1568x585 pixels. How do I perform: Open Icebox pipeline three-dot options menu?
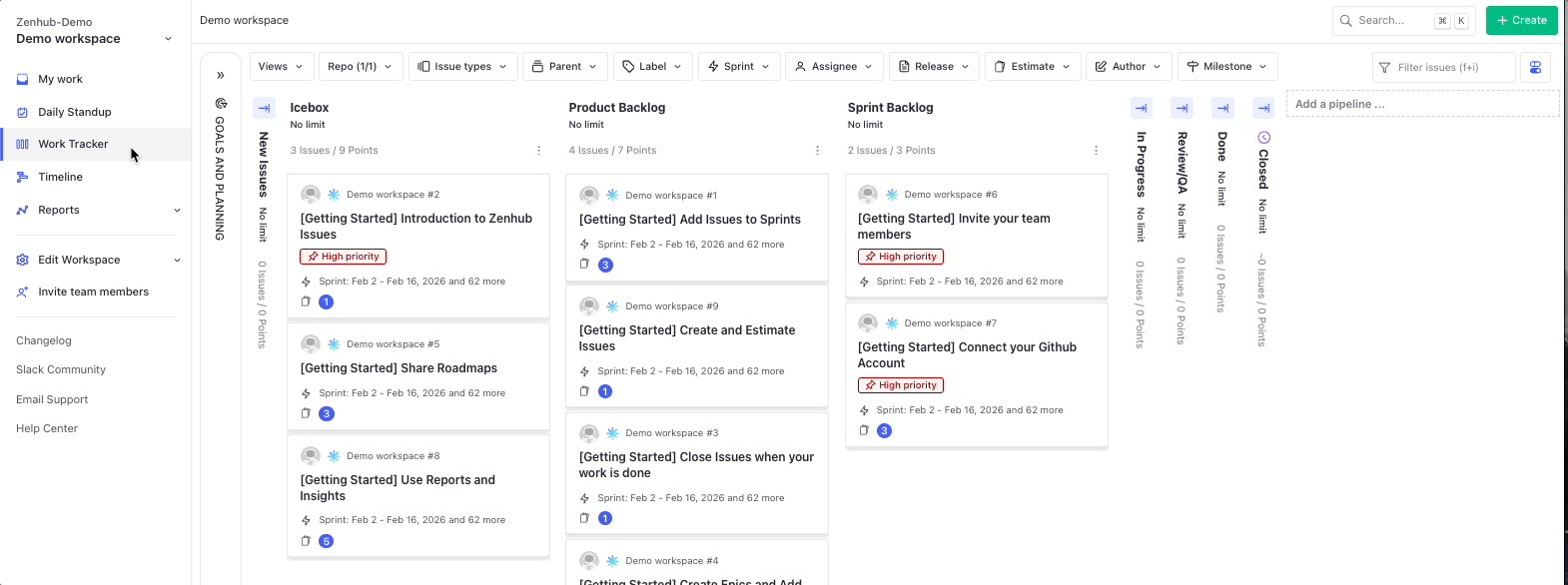coord(539,151)
